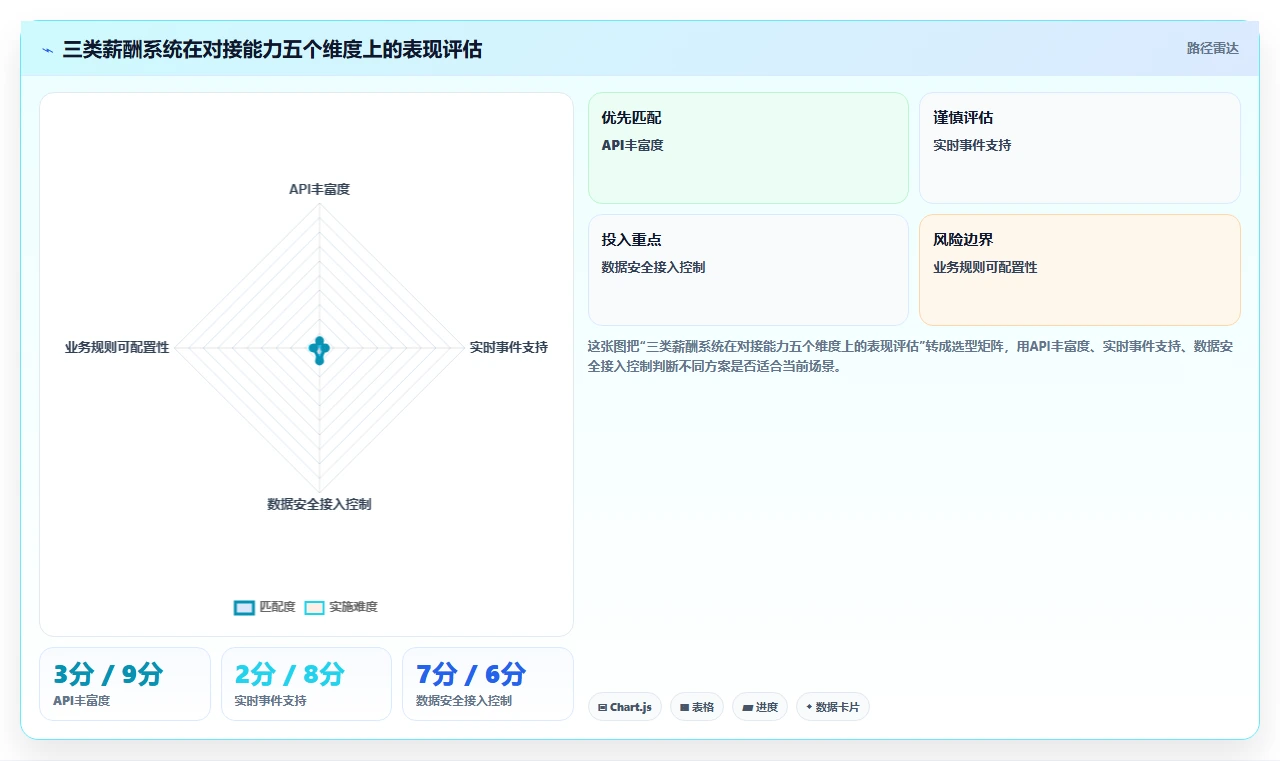Click the 实施难度 legend label

click(353, 607)
